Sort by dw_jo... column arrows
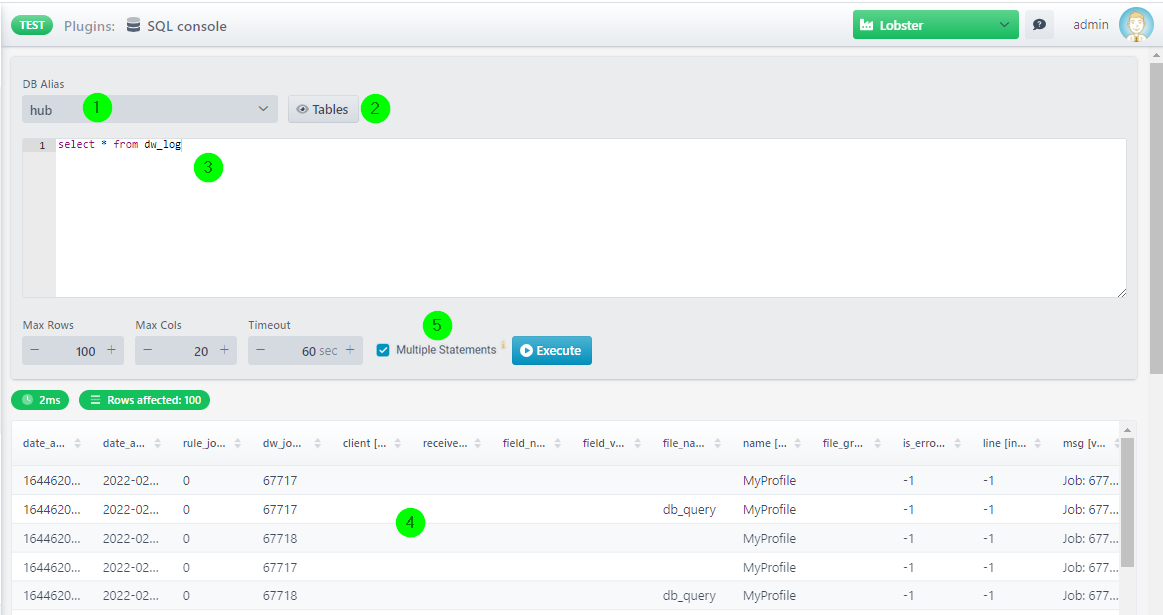This screenshot has height=615, width=1163. 317,444
